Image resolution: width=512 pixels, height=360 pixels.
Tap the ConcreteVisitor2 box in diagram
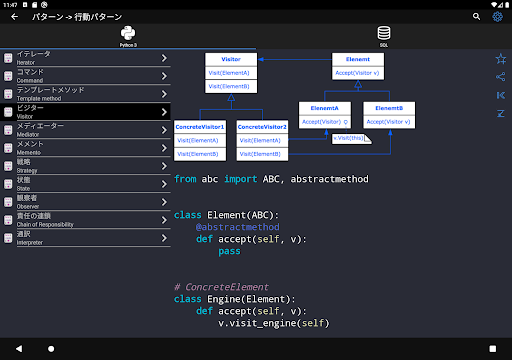click(262, 141)
